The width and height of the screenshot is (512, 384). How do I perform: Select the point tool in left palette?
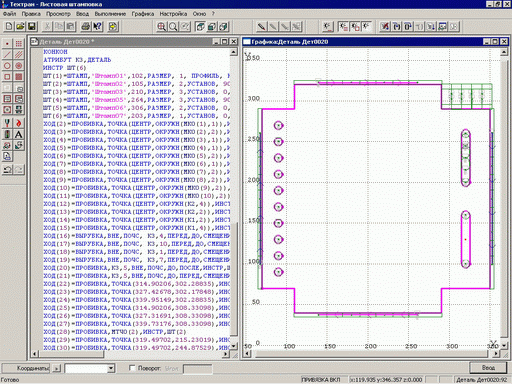(x=7, y=44)
